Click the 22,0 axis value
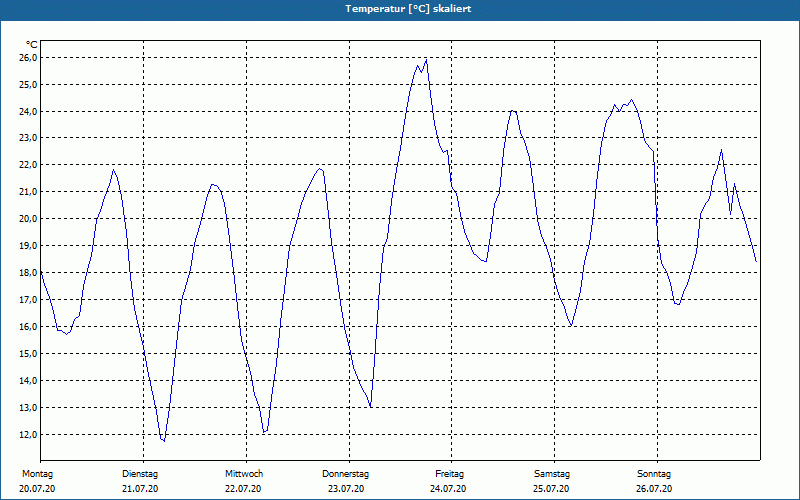The width and height of the screenshot is (800, 500). tap(28, 165)
